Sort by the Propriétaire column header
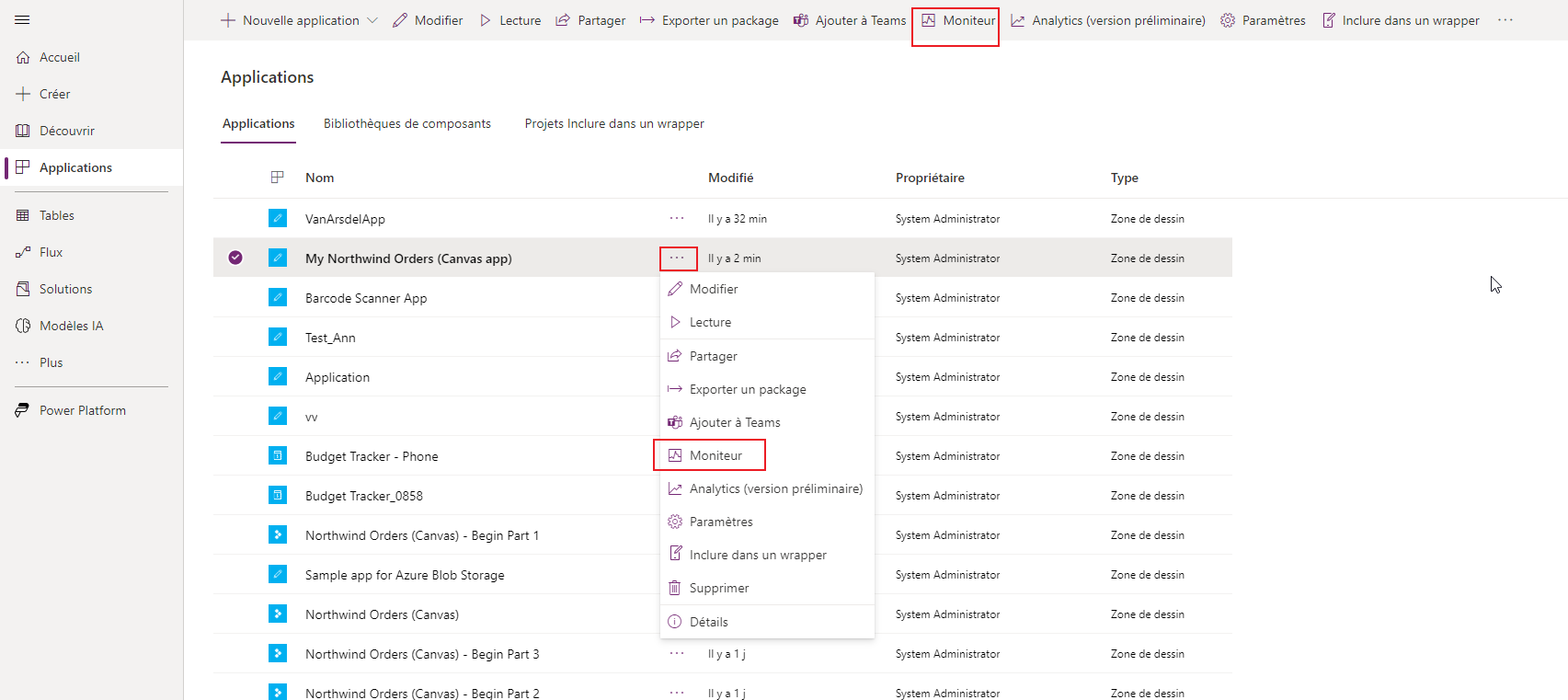 (930, 178)
